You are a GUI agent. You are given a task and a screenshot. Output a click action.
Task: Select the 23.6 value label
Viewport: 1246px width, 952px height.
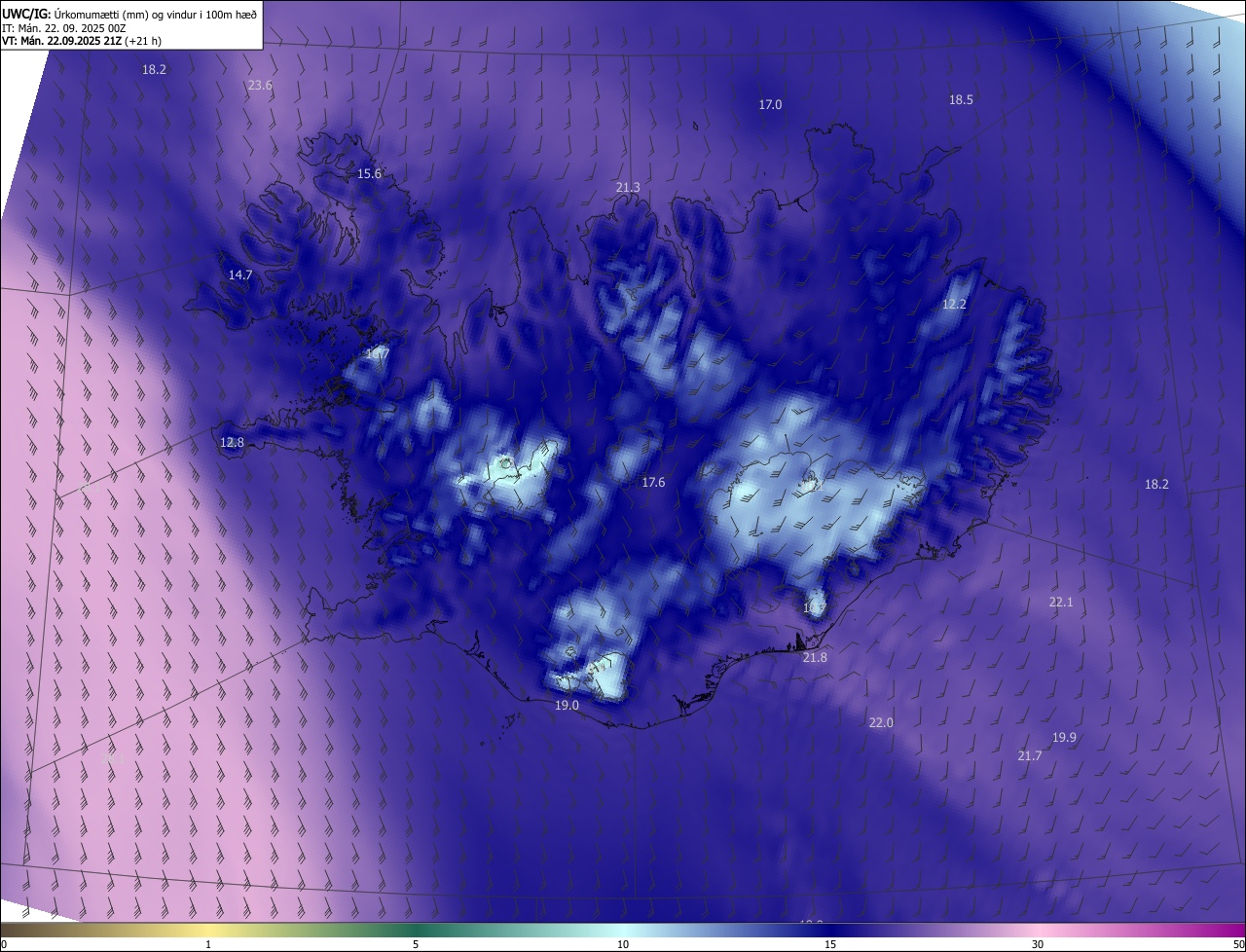click(260, 86)
